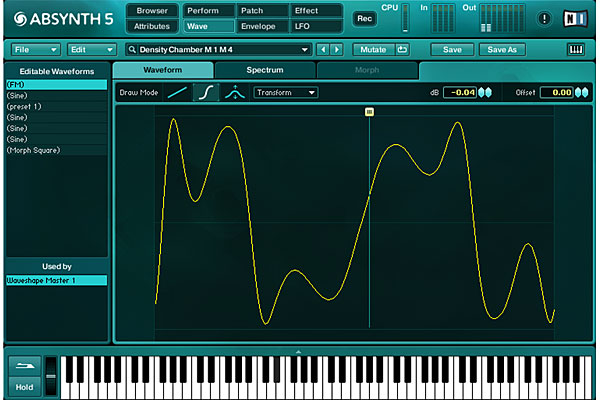Select the Waveform tab
Image resolution: width=600 pixels, height=400 pixels.
(163, 70)
